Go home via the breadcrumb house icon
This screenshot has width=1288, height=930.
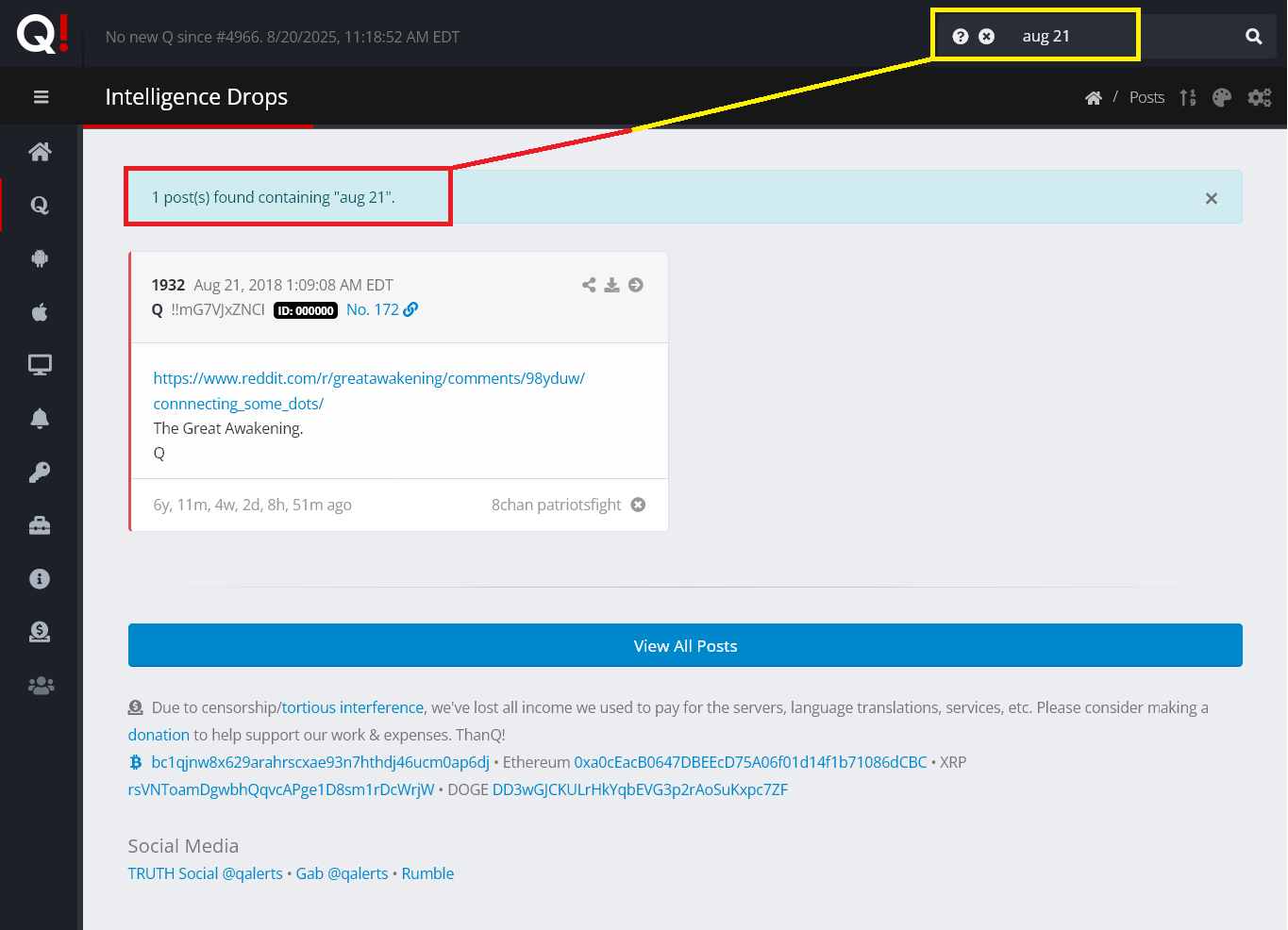pyautogui.click(x=1094, y=97)
